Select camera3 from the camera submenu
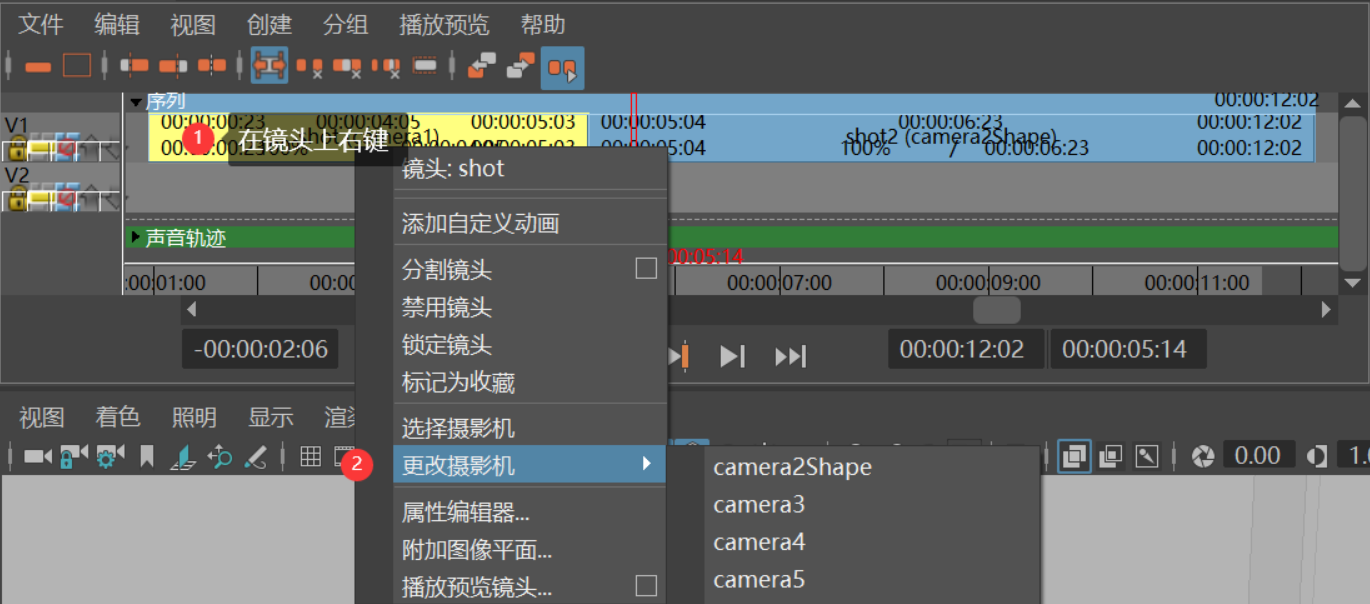 [x=760, y=503]
